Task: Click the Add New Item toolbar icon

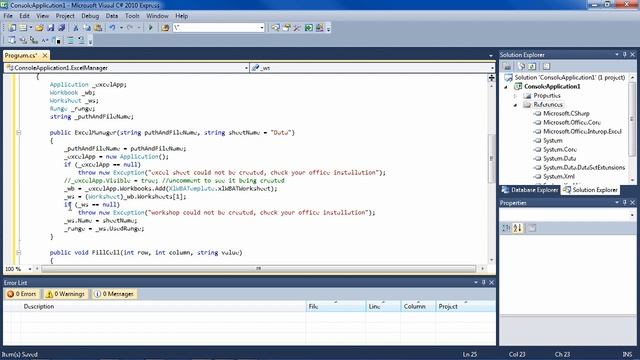Action: coord(23,28)
